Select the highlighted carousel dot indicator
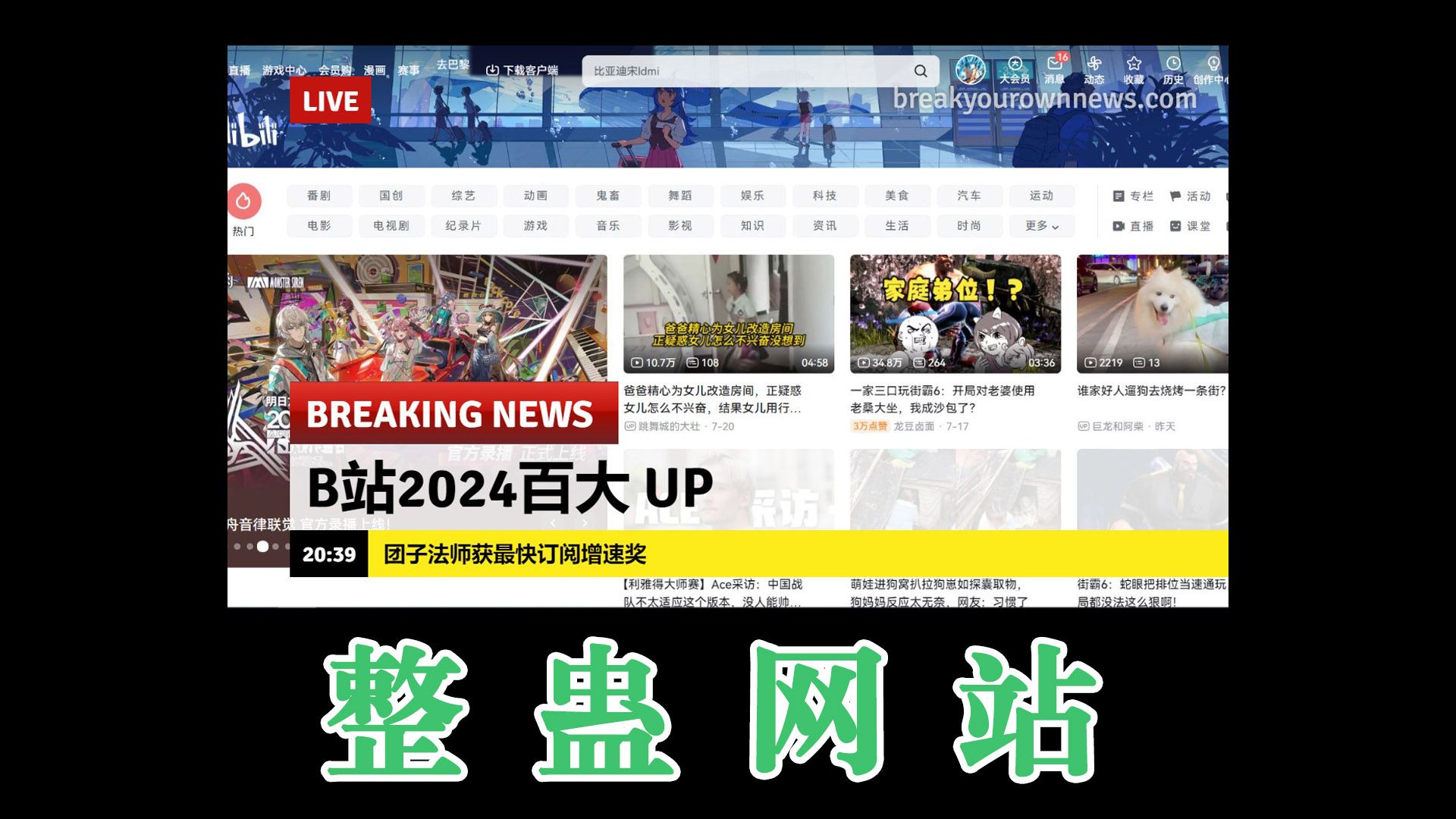 [x=262, y=546]
